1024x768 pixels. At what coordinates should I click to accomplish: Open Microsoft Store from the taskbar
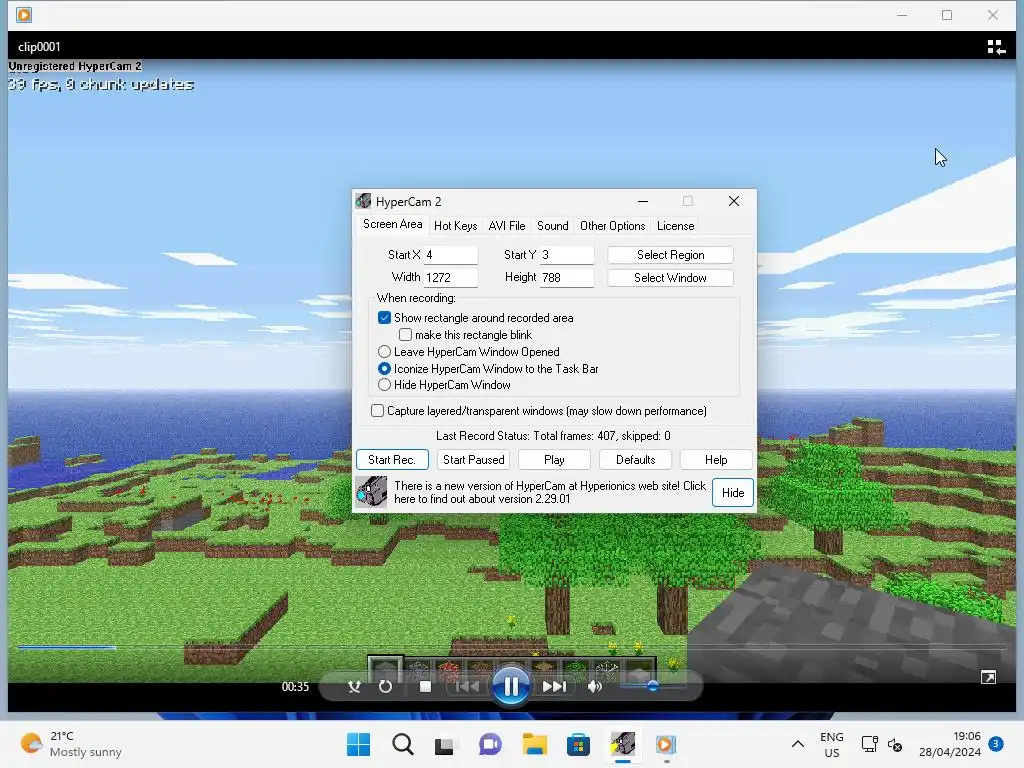[x=578, y=744]
